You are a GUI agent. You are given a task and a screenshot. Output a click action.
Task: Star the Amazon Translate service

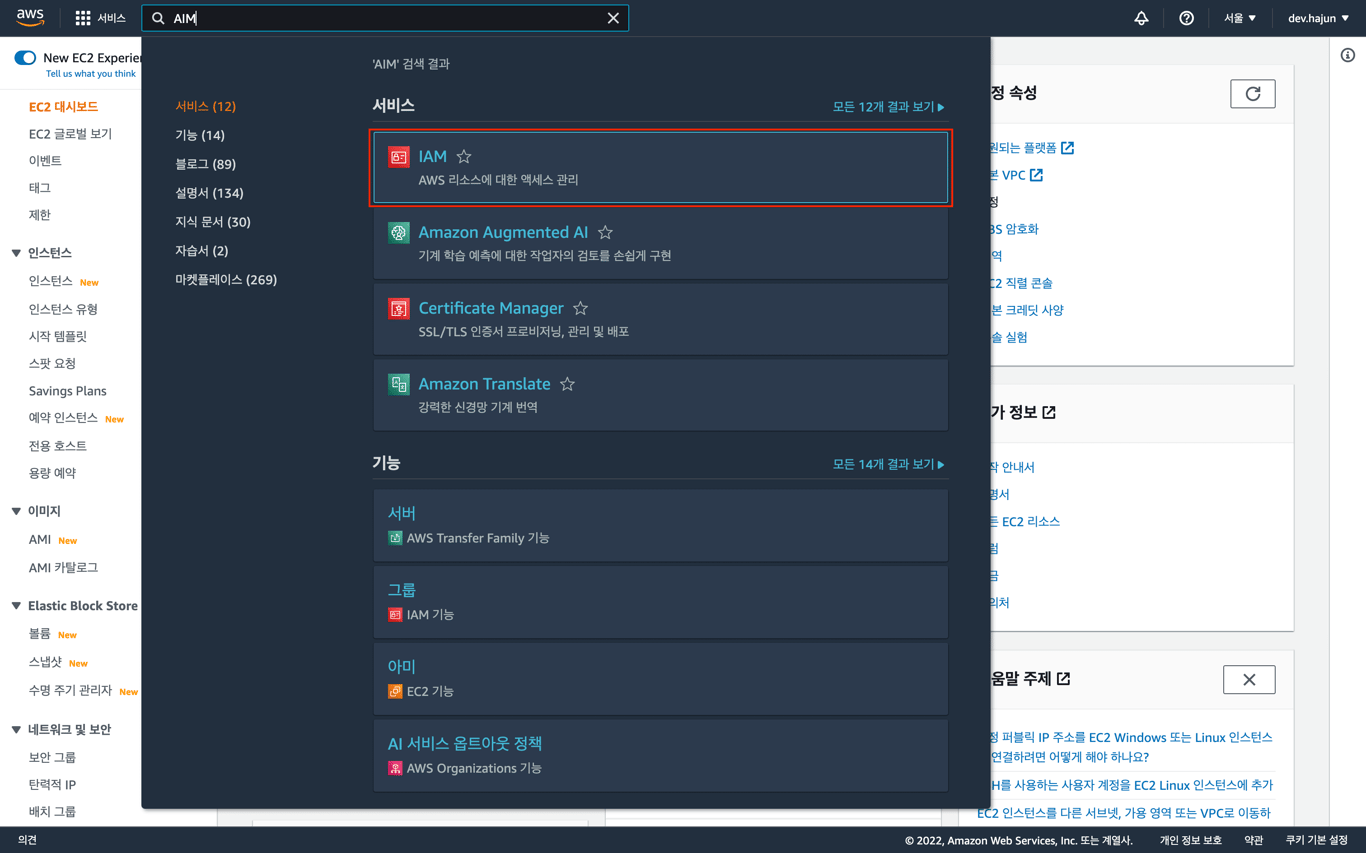567,384
